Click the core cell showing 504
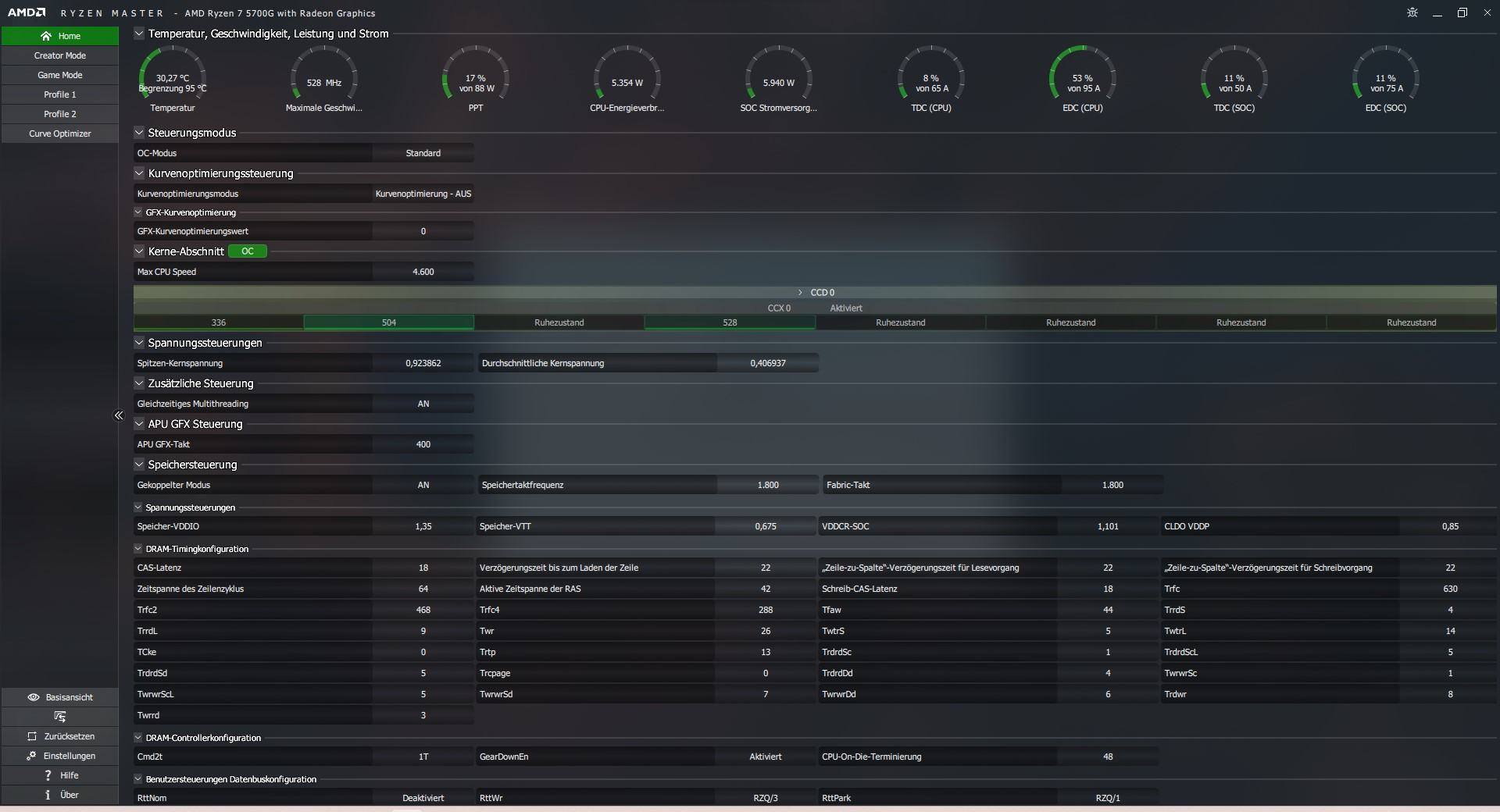Image resolution: width=1500 pixels, height=812 pixels. [x=389, y=322]
